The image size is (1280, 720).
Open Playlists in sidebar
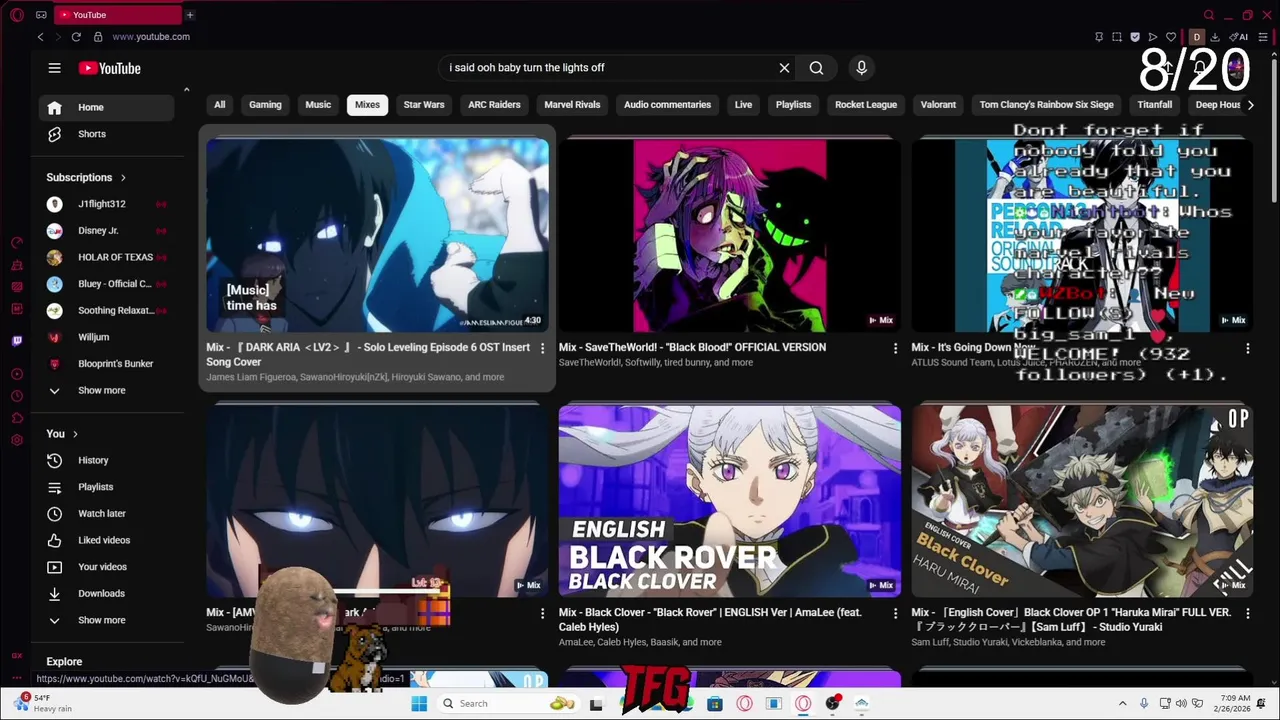point(107,487)
